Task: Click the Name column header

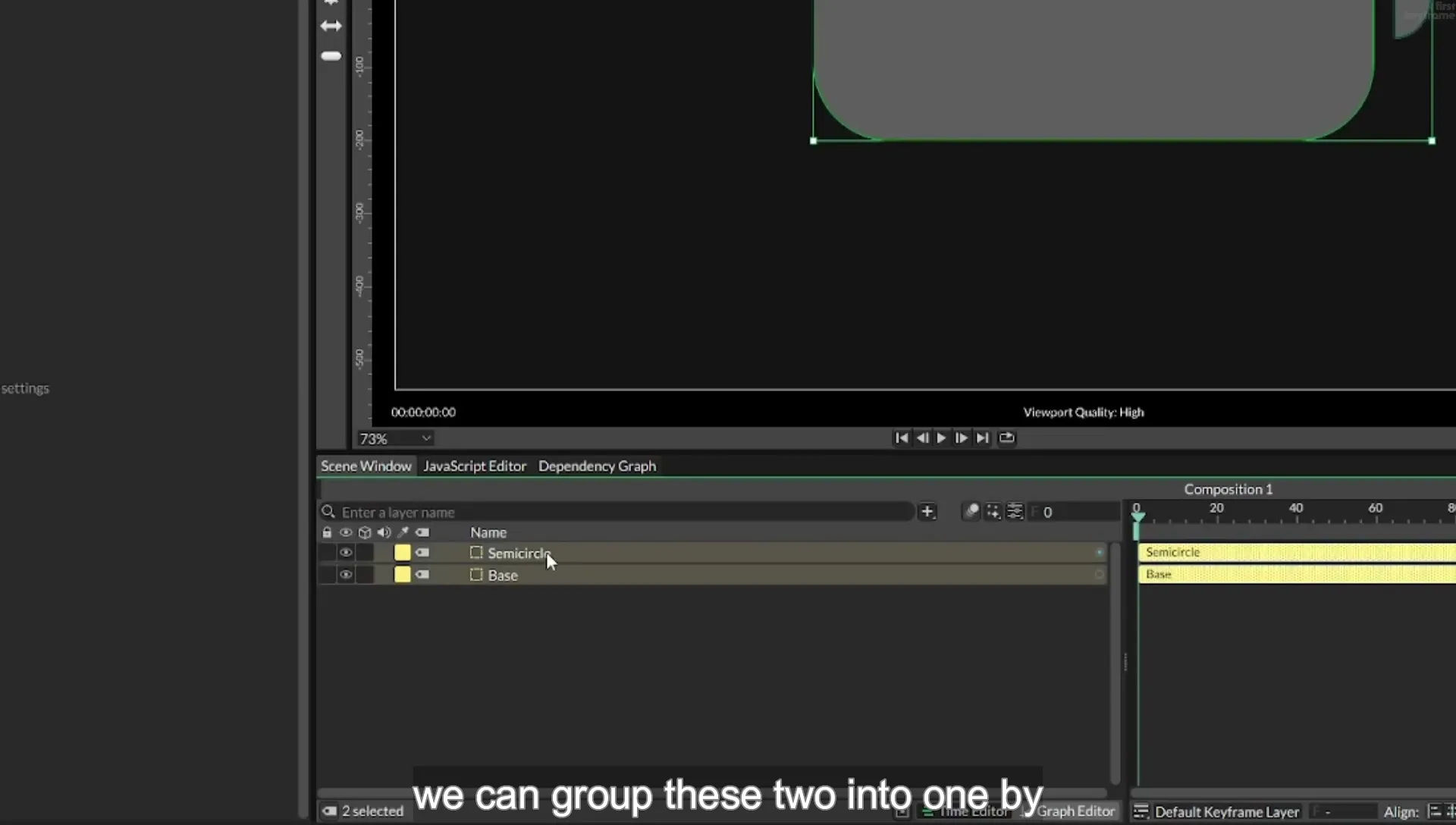Action: [488, 533]
